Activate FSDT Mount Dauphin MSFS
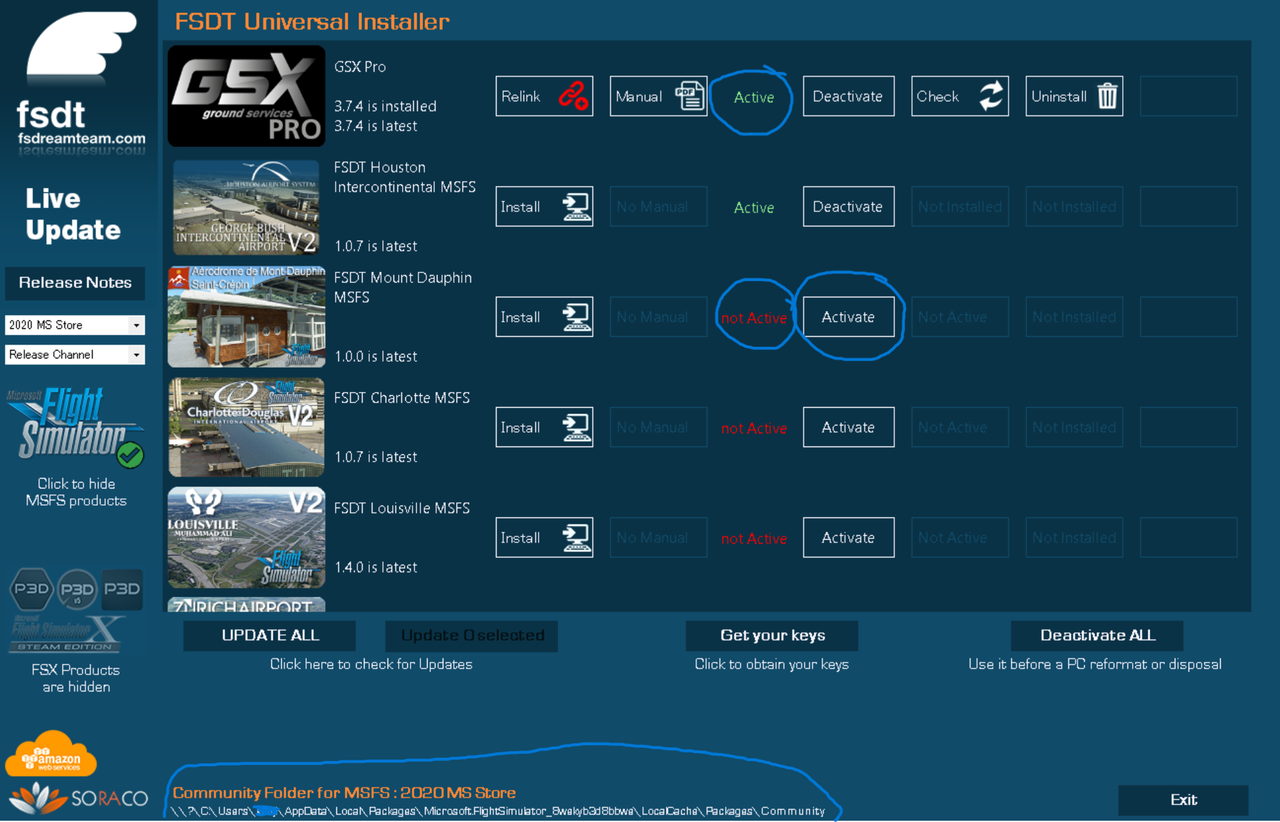 (x=848, y=317)
